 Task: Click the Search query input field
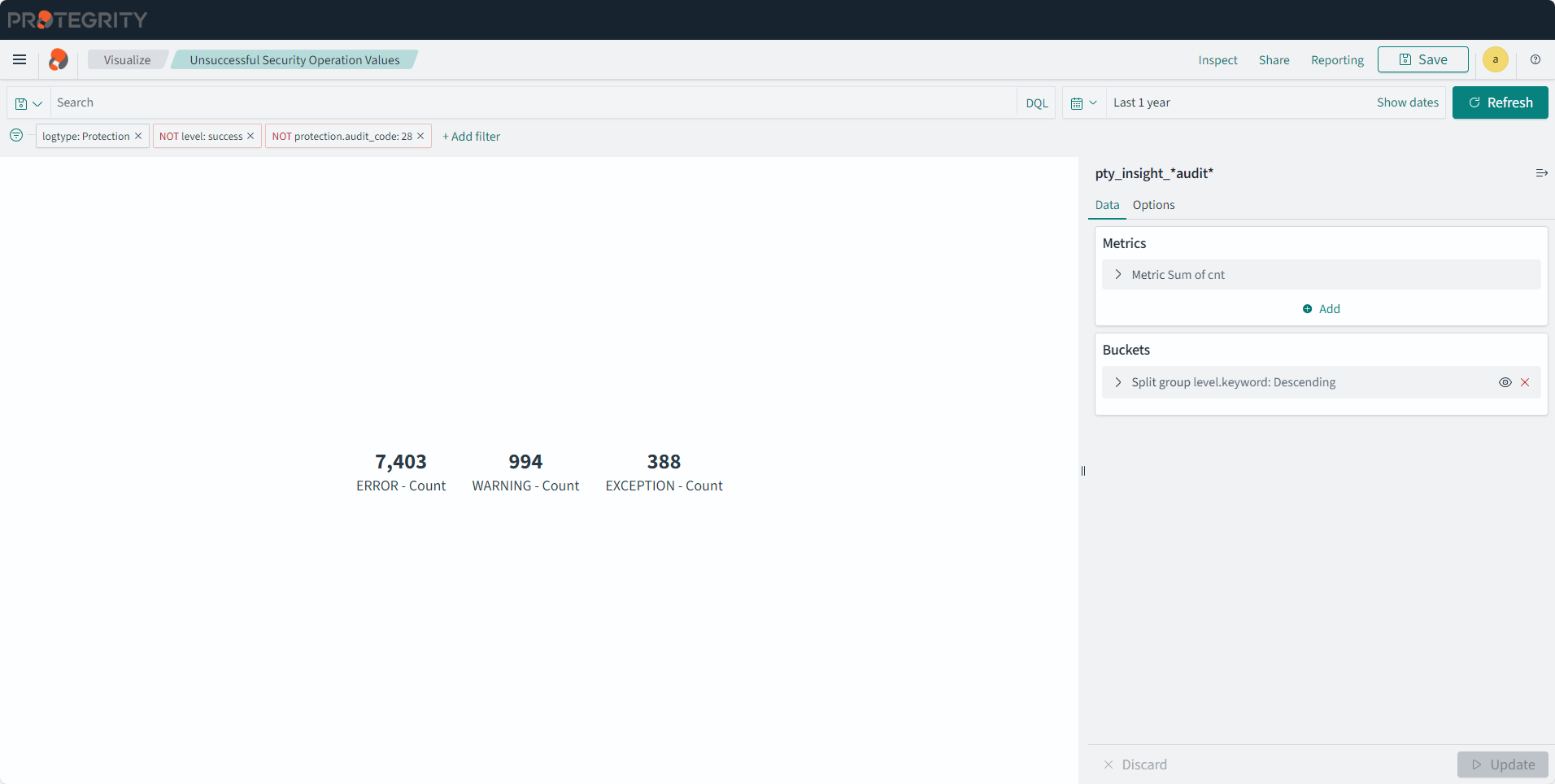(x=534, y=102)
